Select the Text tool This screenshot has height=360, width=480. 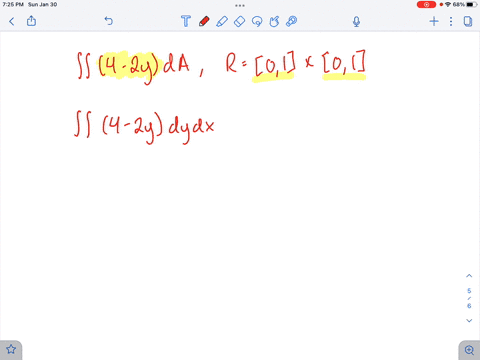point(186,21)
